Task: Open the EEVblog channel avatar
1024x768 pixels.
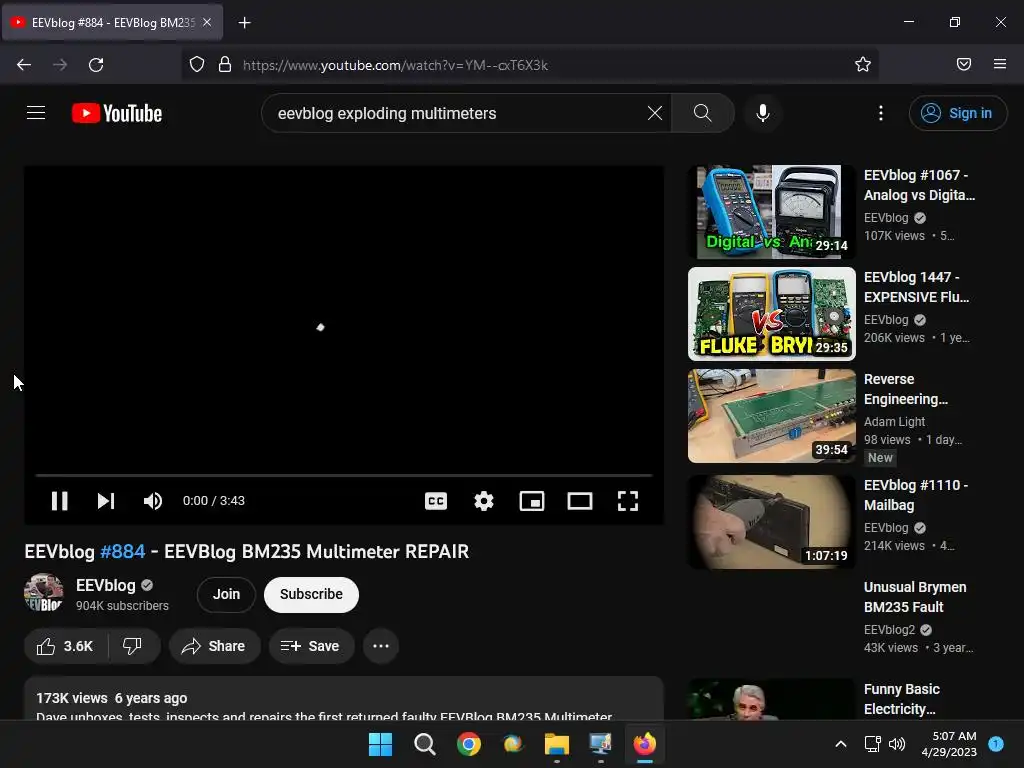Action: [44, 593]
